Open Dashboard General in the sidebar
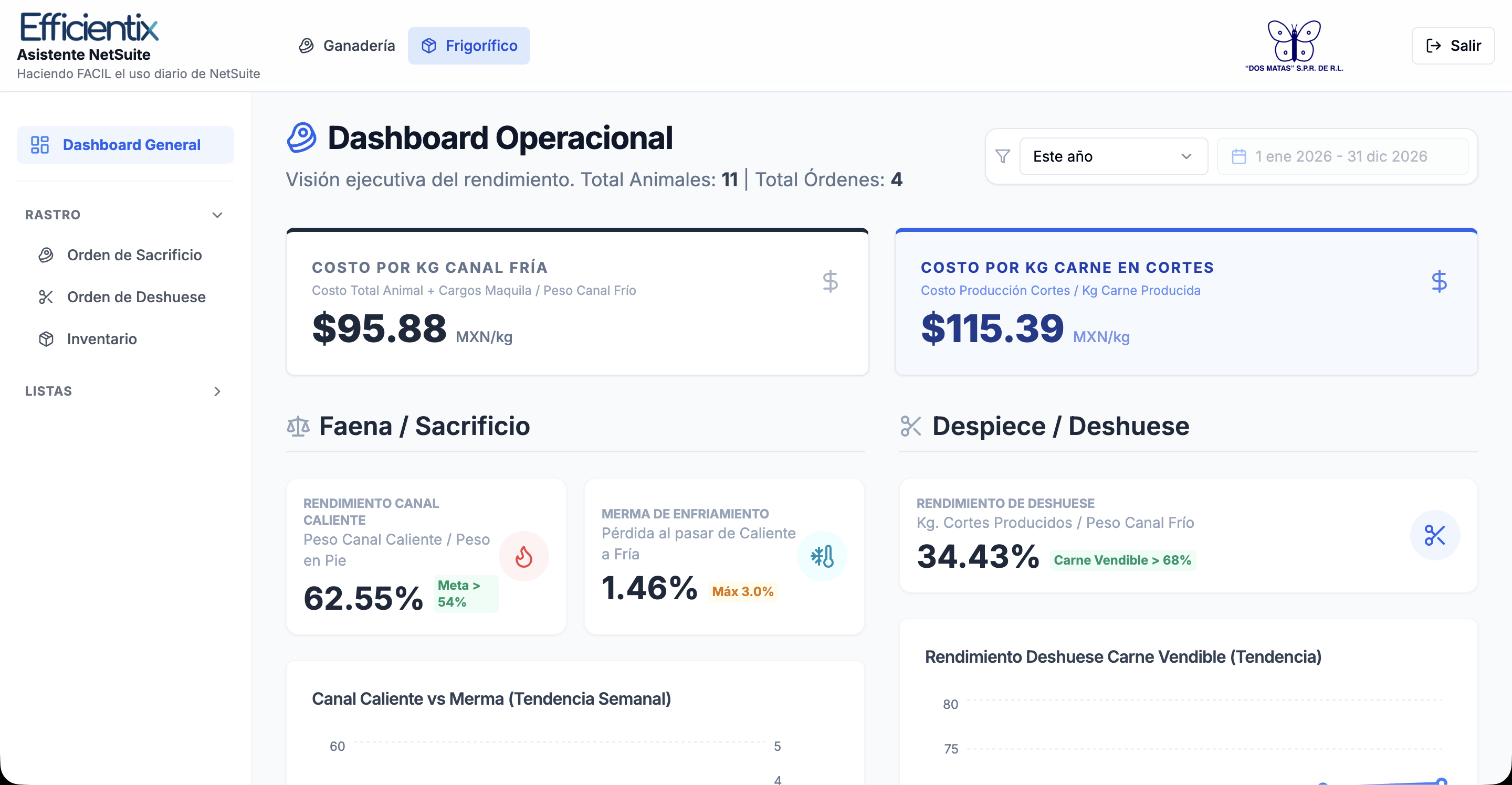 point(125,145)
